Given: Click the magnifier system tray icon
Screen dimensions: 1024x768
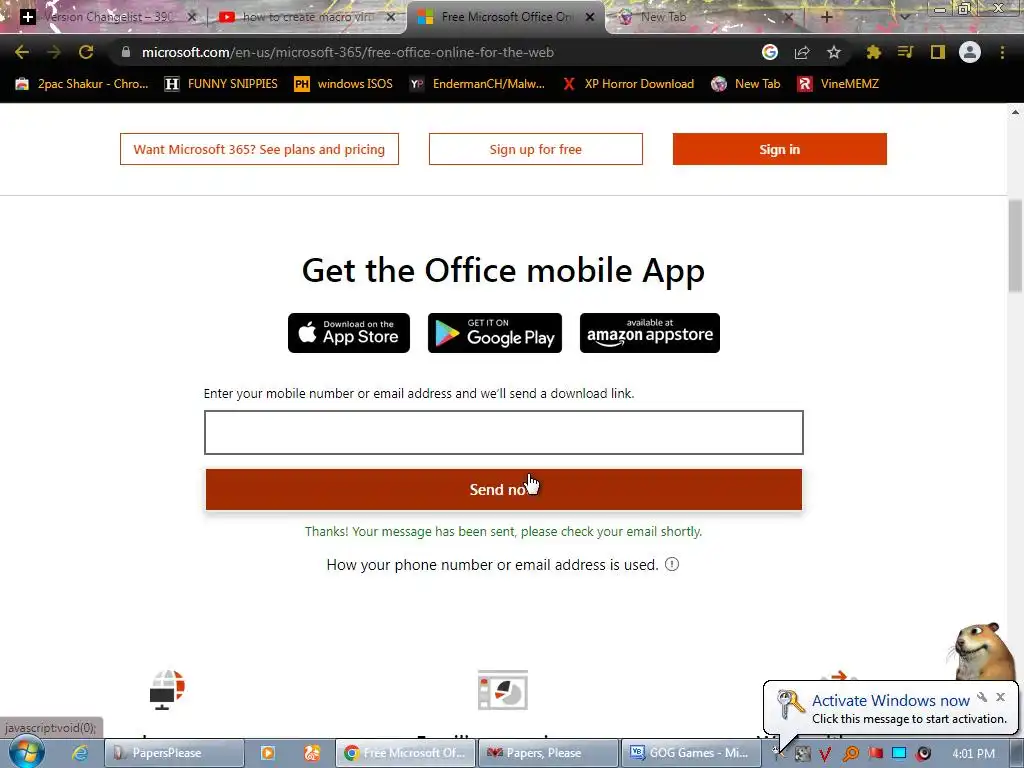Looking at the screenshot, I should click(850, 754).
